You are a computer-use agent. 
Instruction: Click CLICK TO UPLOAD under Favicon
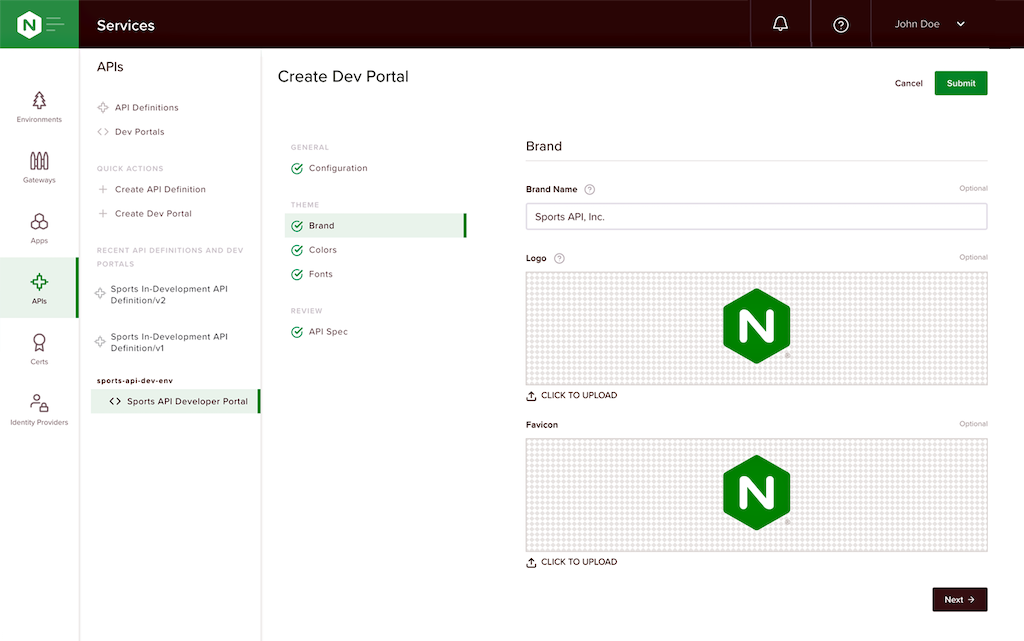[571, 562]
